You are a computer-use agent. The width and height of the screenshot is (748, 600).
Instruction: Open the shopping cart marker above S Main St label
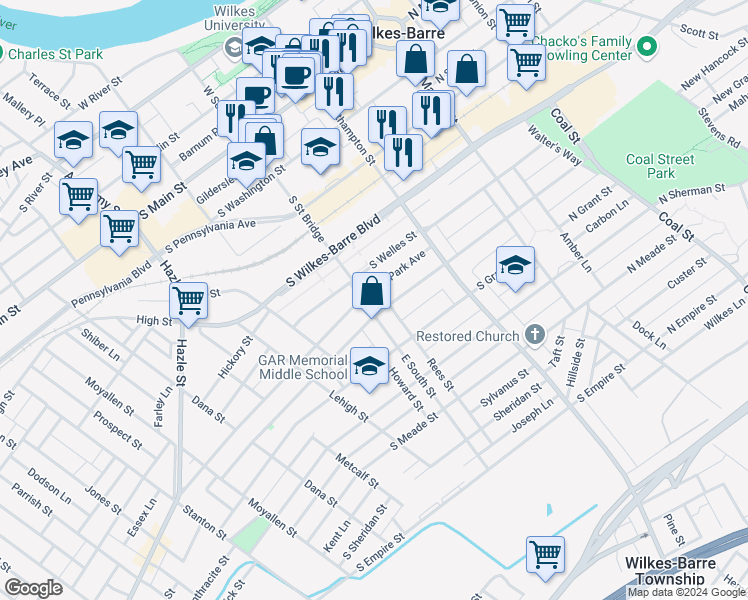(x=141, y=168)
